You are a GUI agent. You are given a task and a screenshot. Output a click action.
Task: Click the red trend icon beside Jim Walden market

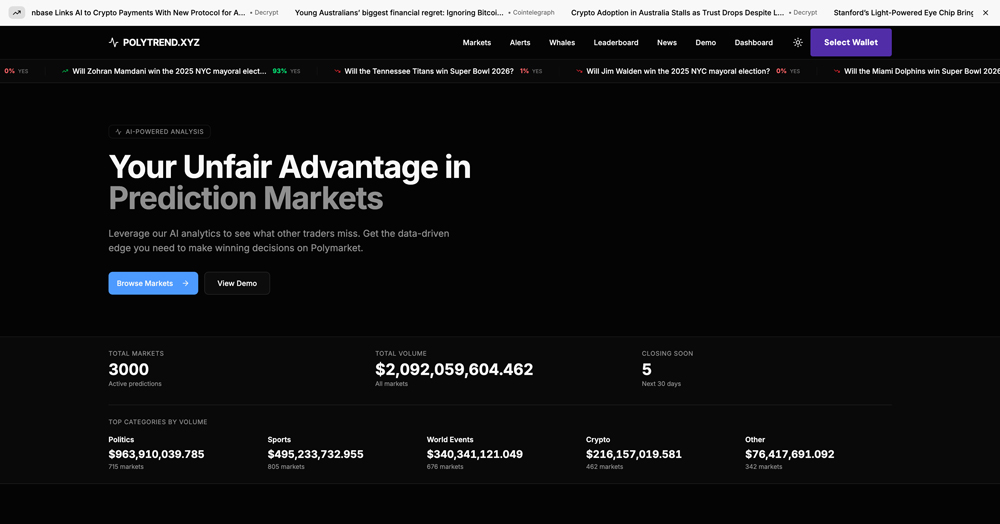(579, 72)
